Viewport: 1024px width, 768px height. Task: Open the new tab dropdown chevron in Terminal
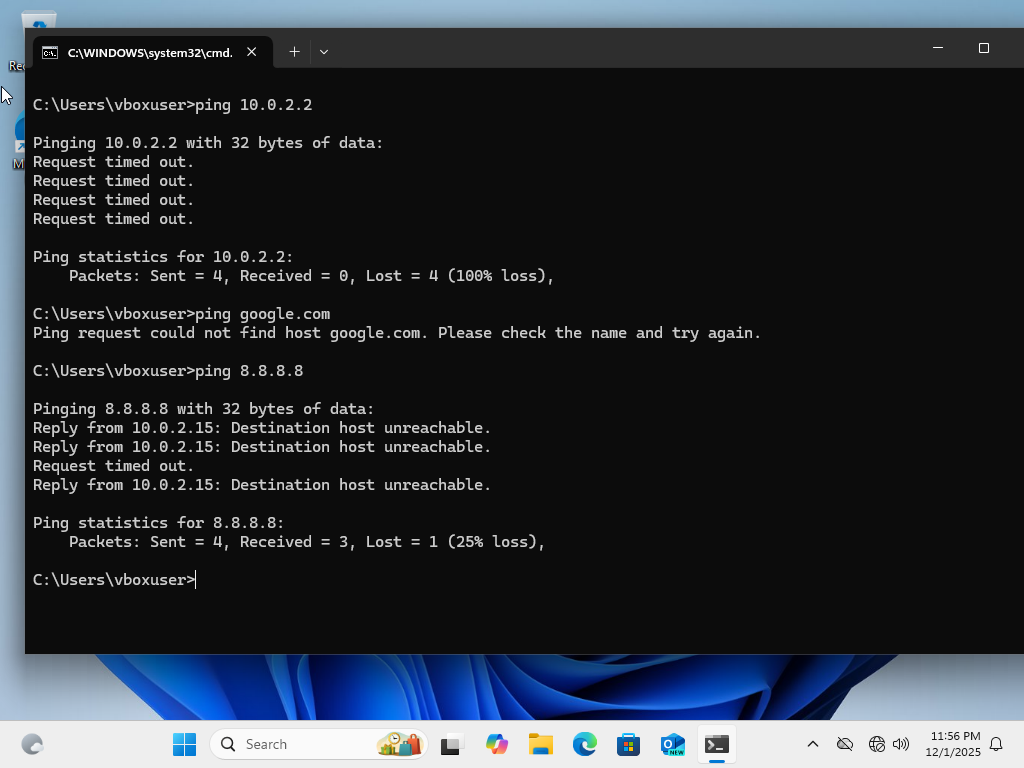click(323, 51)
